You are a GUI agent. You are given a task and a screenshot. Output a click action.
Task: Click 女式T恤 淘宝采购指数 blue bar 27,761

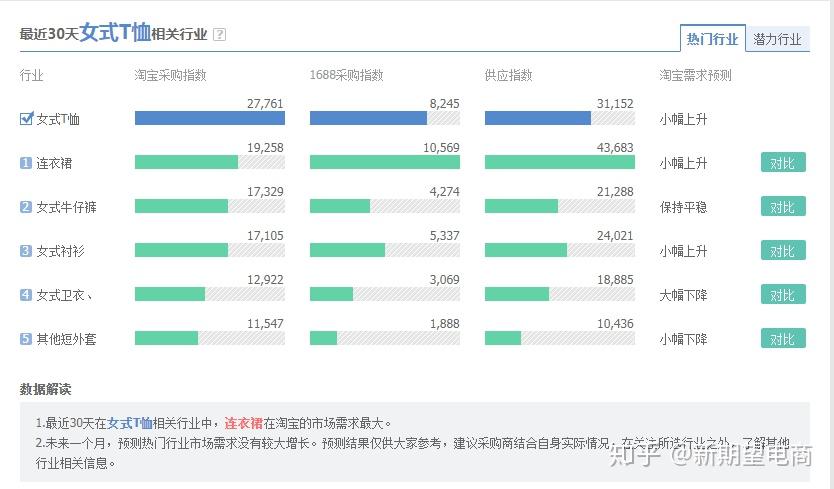click(x=210, y=118)
